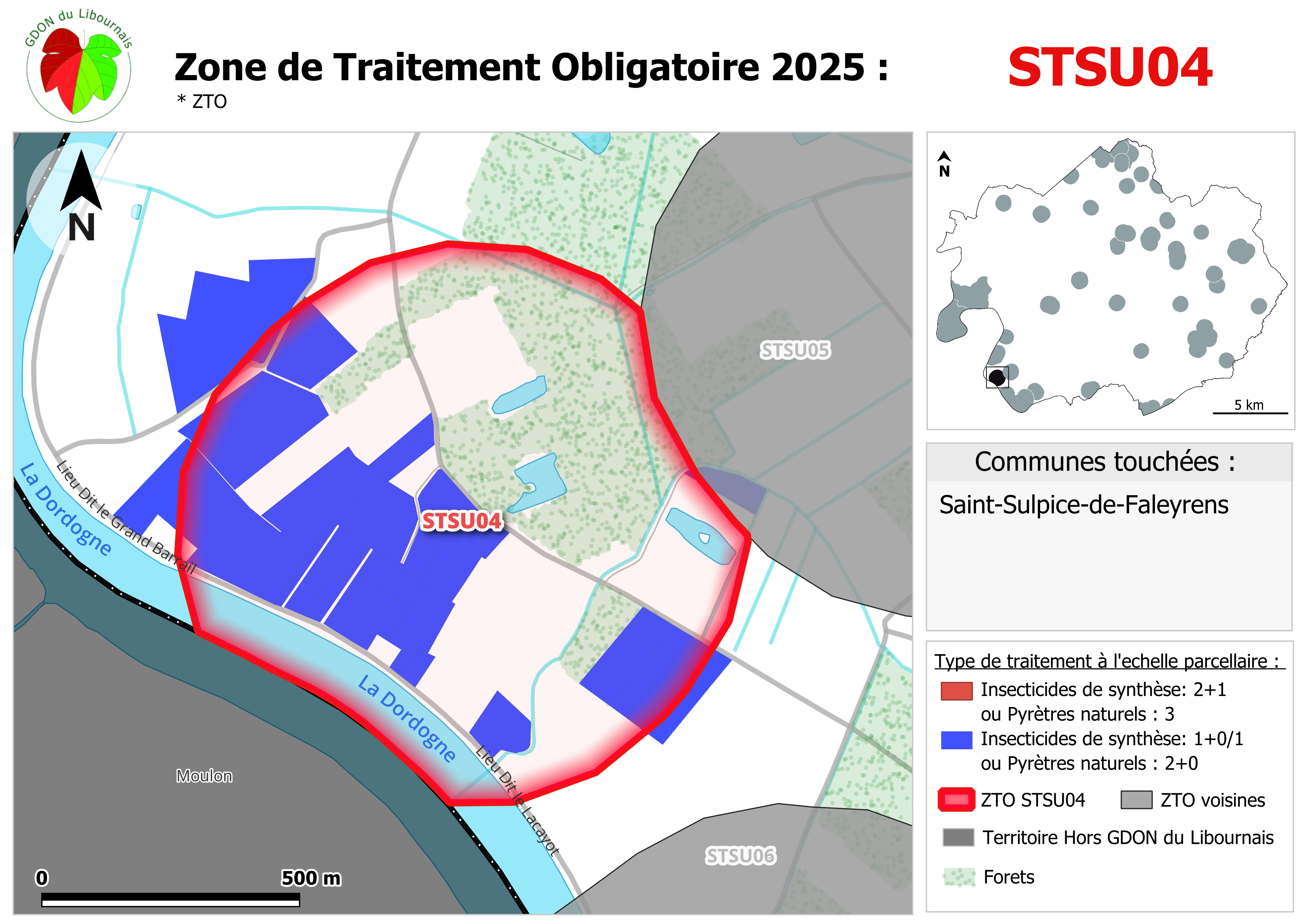Click the 'ZTO STSU04' legend label
Image resolution: width=1307 pixels, height=924 pixels.
coord(1033,800)
